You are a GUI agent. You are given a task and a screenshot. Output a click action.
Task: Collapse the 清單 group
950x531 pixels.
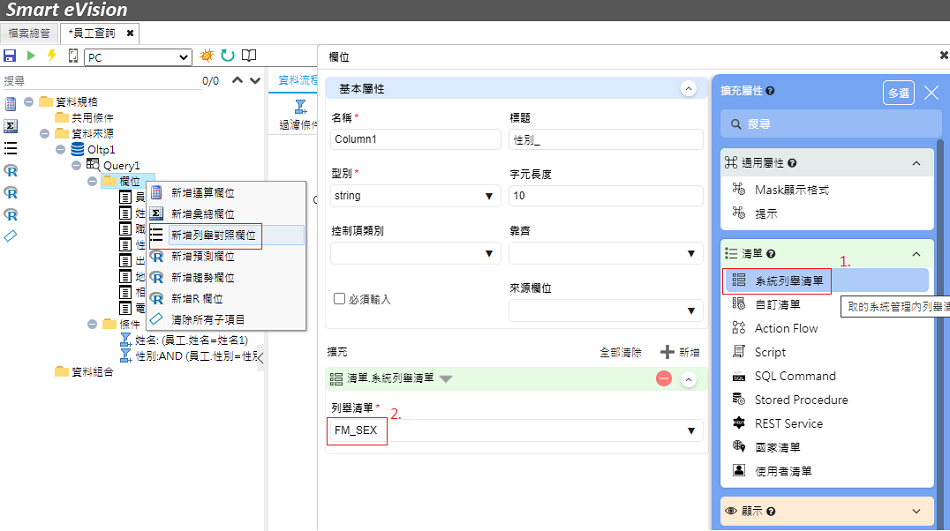click(916, 254)
